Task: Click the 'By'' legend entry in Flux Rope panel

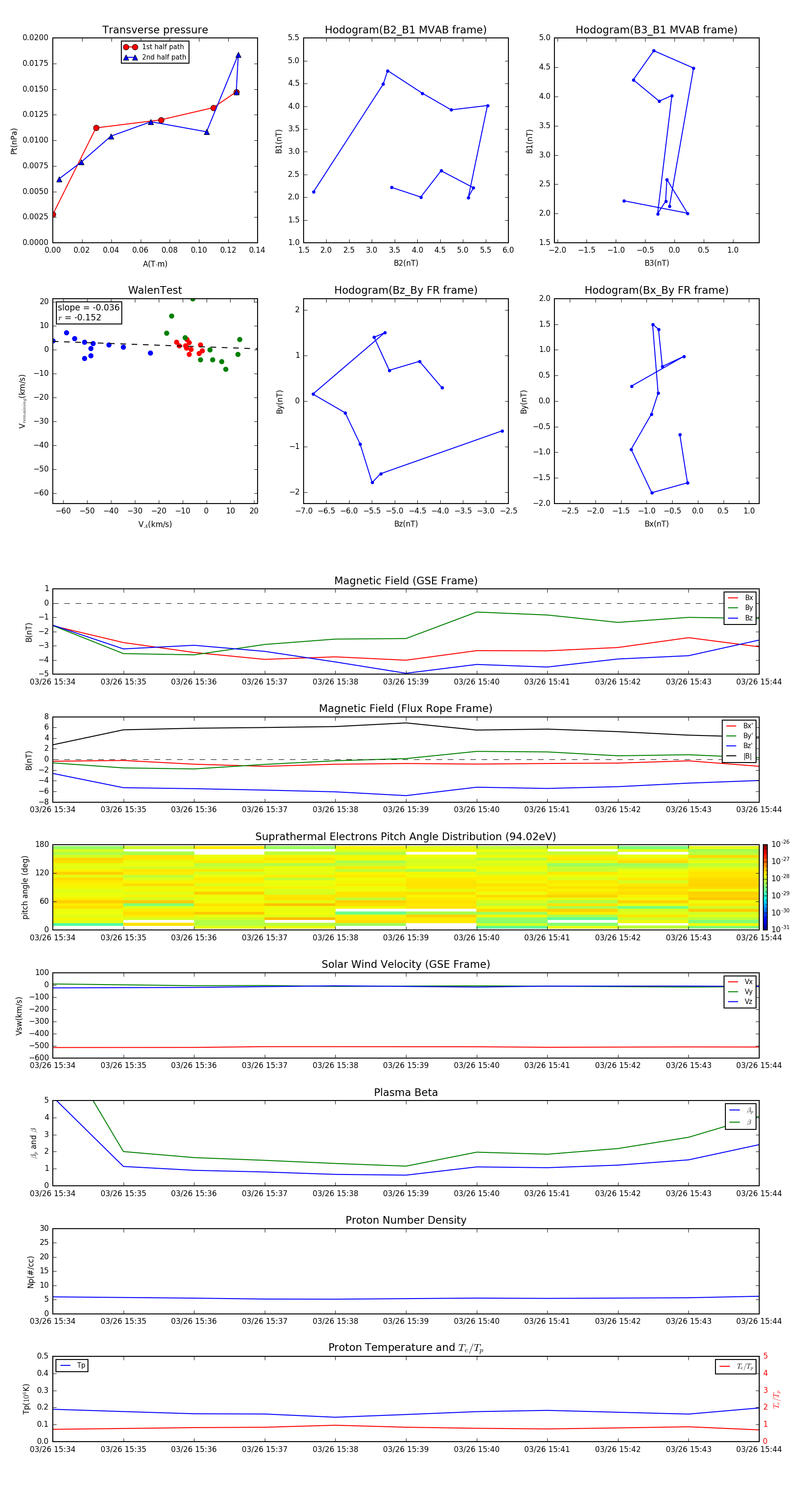Action: point(740,736)
